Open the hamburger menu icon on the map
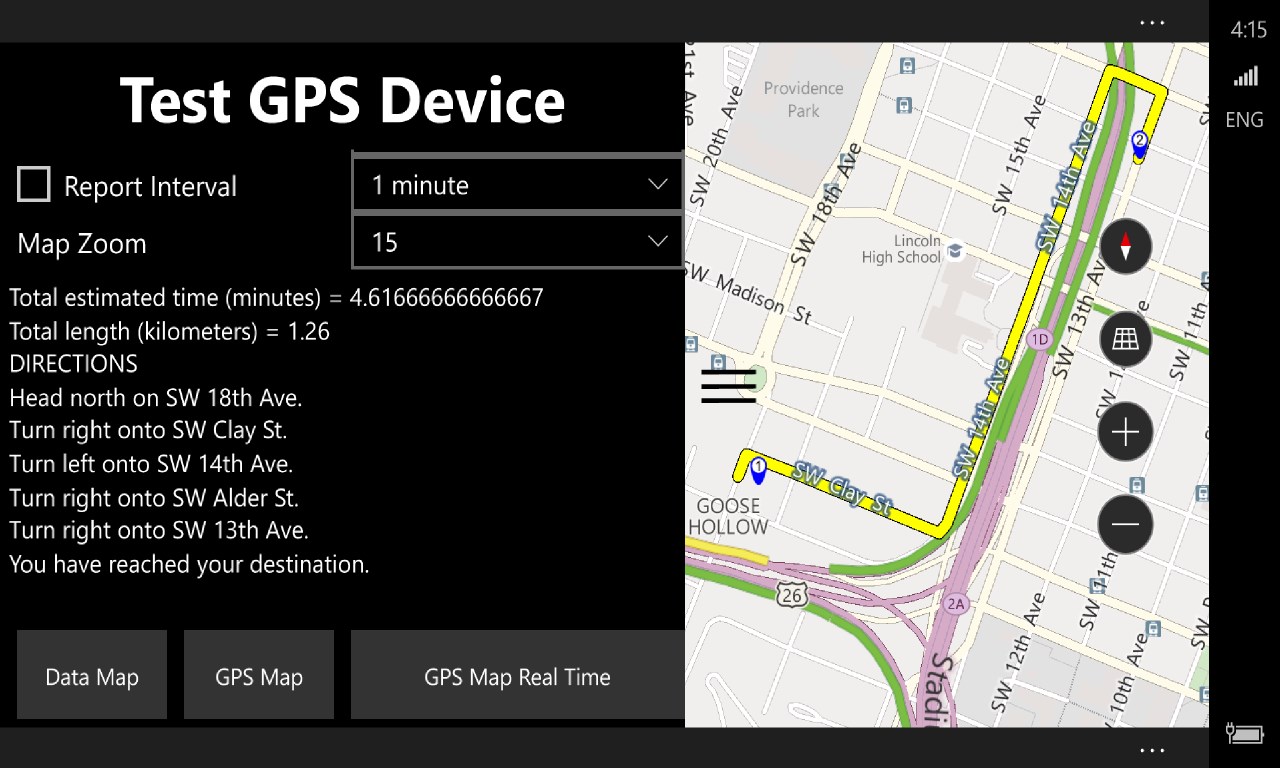Viewport: 1280px width, 768px height. pyautogui.click(x=728, y=386)
